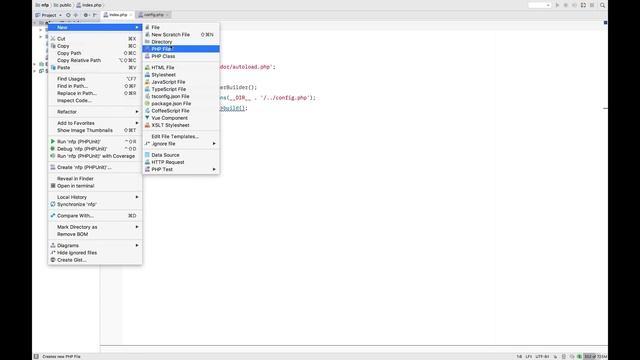Screen dimensions: 640x360
Task: Click the HTML File icon entry
Action: pyautogui.click(x=147, y=67)
